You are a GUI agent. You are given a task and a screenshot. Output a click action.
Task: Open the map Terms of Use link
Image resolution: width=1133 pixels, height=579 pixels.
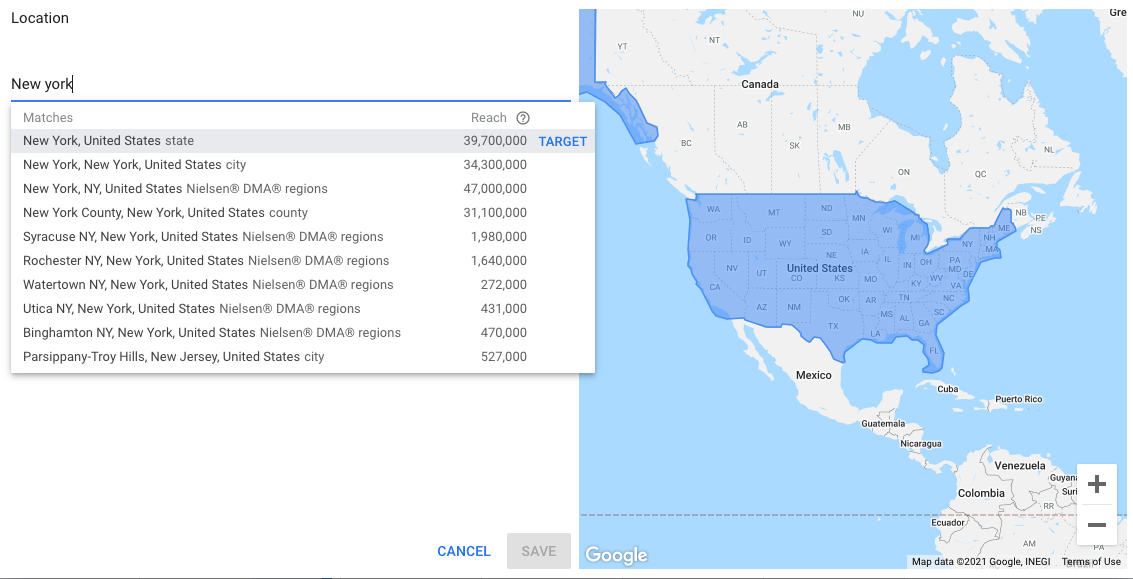(1091, 562)
